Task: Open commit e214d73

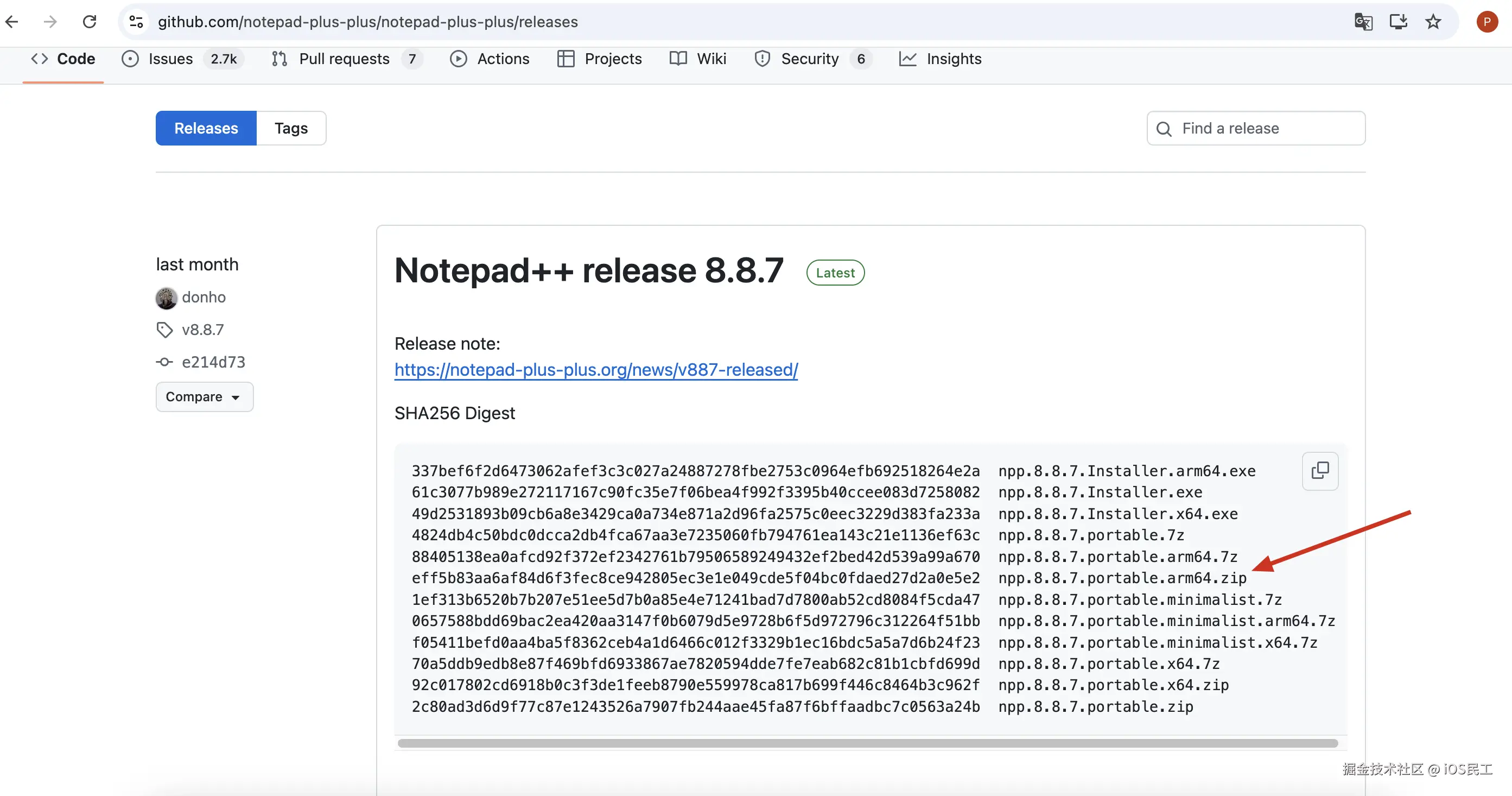Action: 213,362
